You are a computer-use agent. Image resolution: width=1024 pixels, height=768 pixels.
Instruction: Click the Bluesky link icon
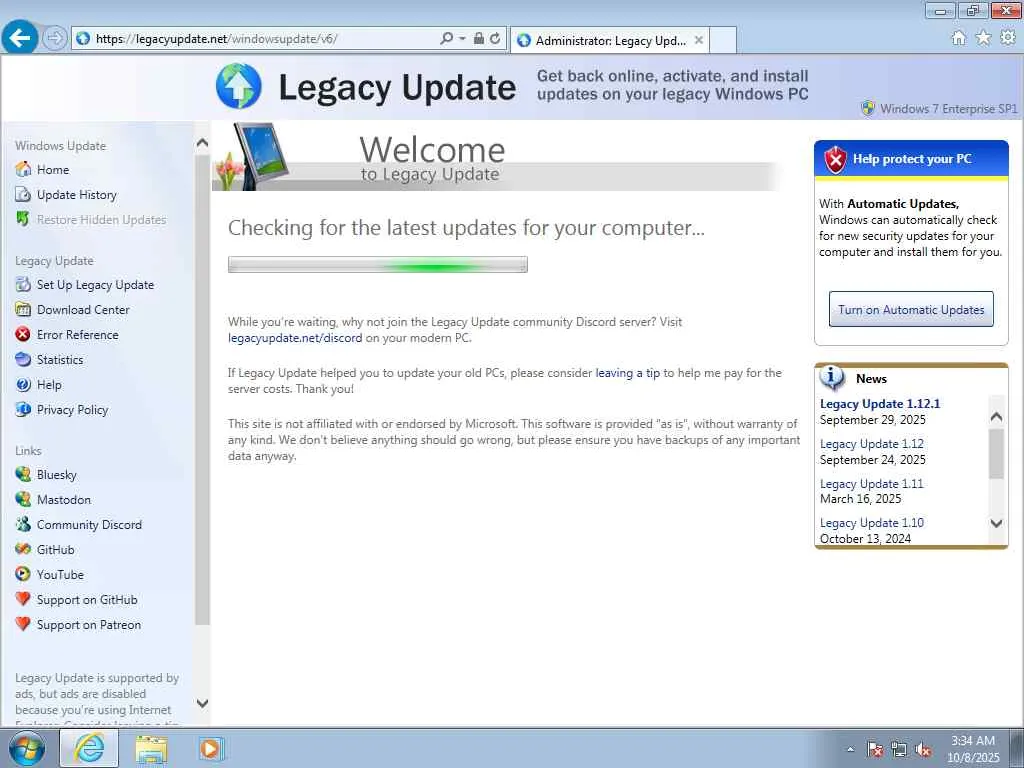pyautogui.click(x=23, y=474)
